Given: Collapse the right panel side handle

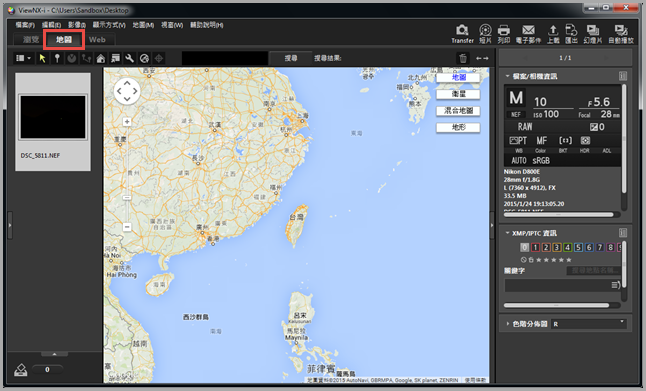Looking at the screenshot, I should (492, 225).
